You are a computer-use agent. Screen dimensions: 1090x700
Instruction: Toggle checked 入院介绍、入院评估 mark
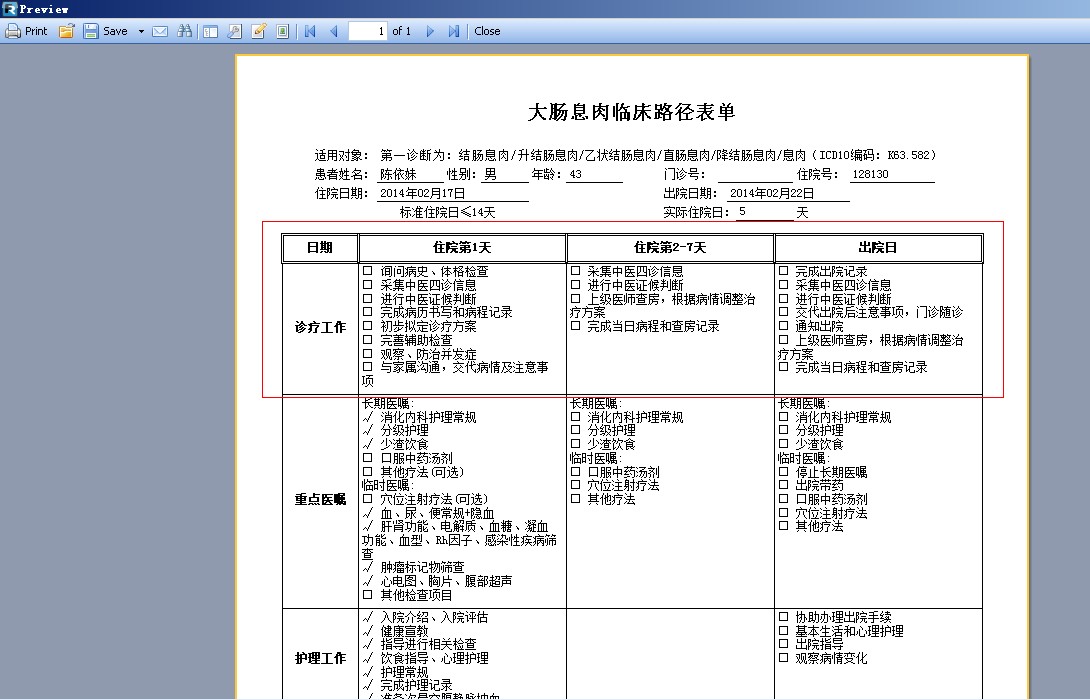368,617
